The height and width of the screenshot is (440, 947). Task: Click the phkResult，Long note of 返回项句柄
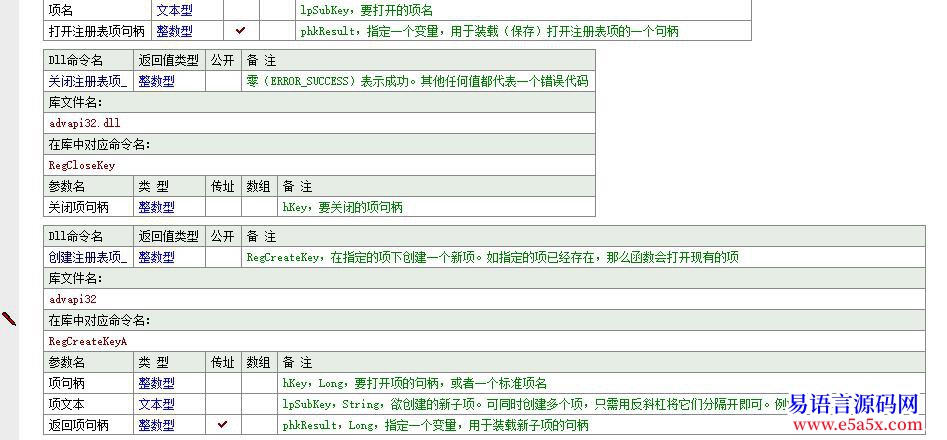[435, 425]
